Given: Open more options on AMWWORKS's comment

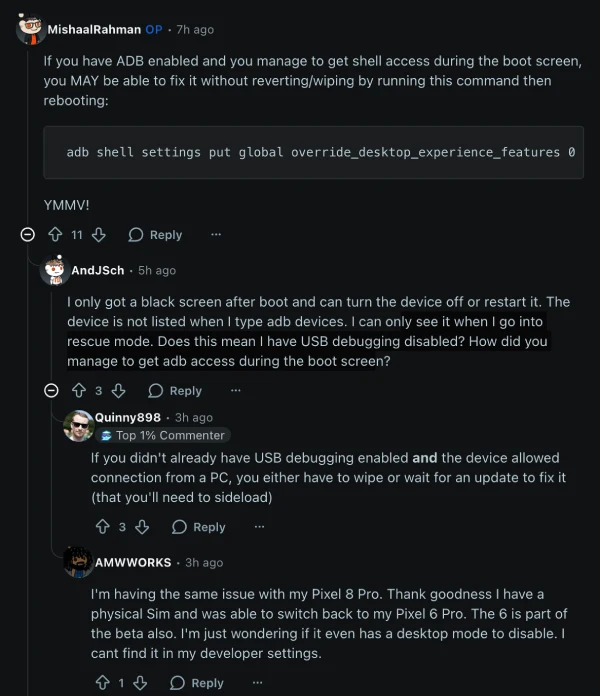Looking at the screenshot, I should 258,683.
